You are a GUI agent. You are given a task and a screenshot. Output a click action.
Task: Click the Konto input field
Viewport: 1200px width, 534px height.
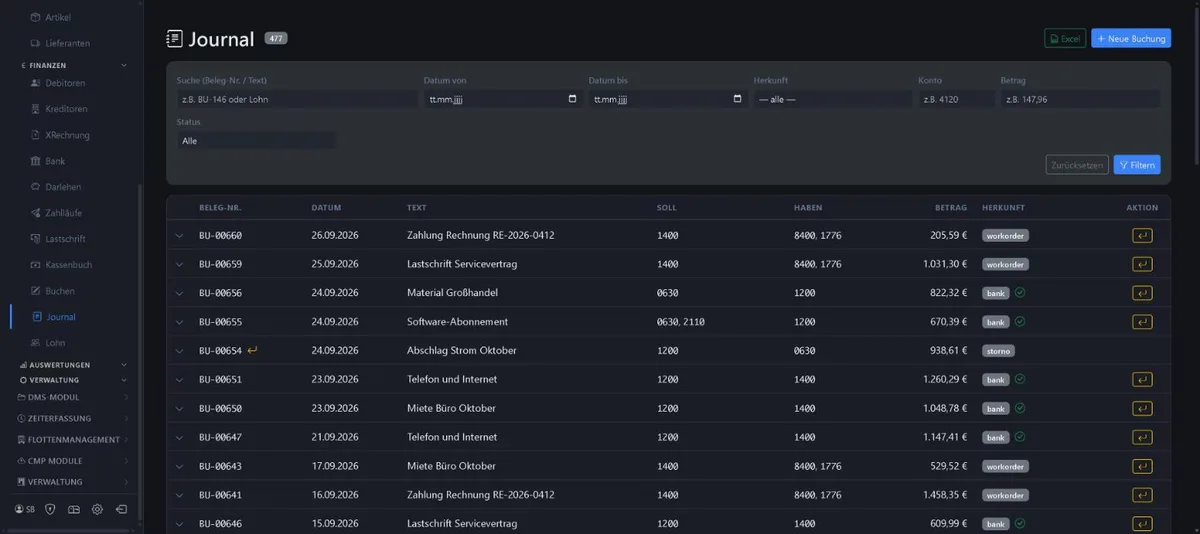coord(956,99)
